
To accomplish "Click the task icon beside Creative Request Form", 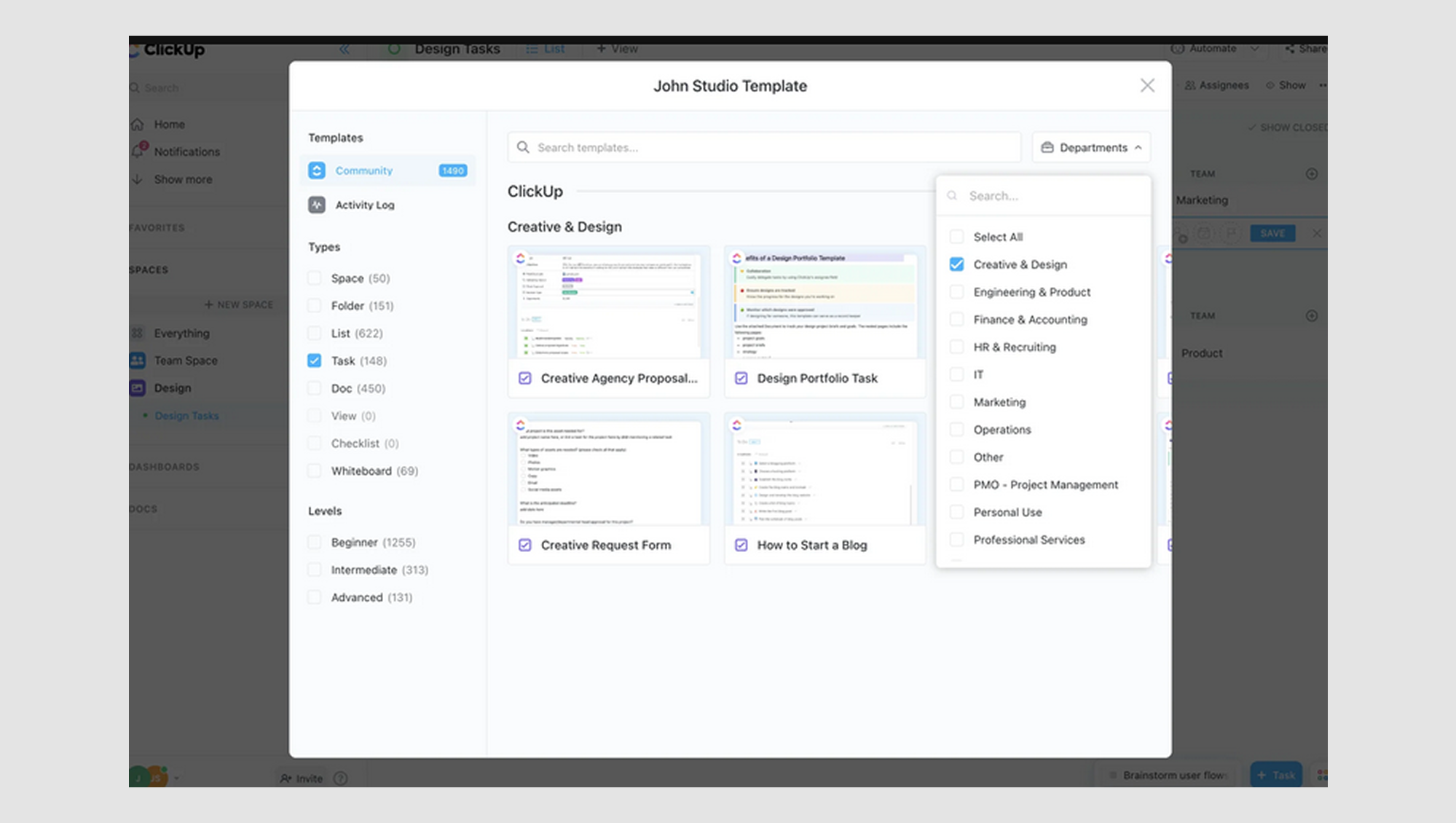I will click(x=524, y=545).
